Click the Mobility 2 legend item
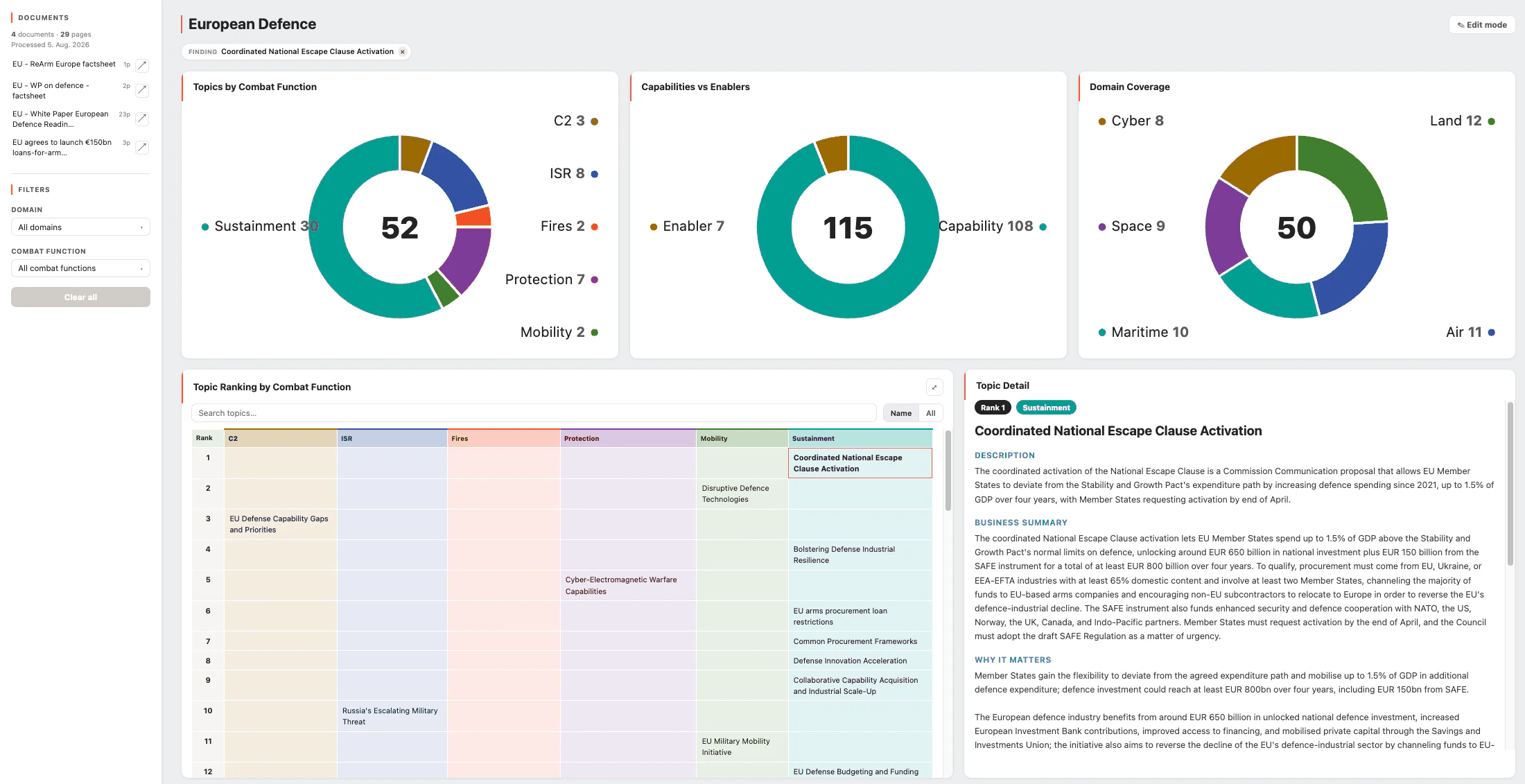Viewport: 1525px width, 784px height. tap(559, 333)
